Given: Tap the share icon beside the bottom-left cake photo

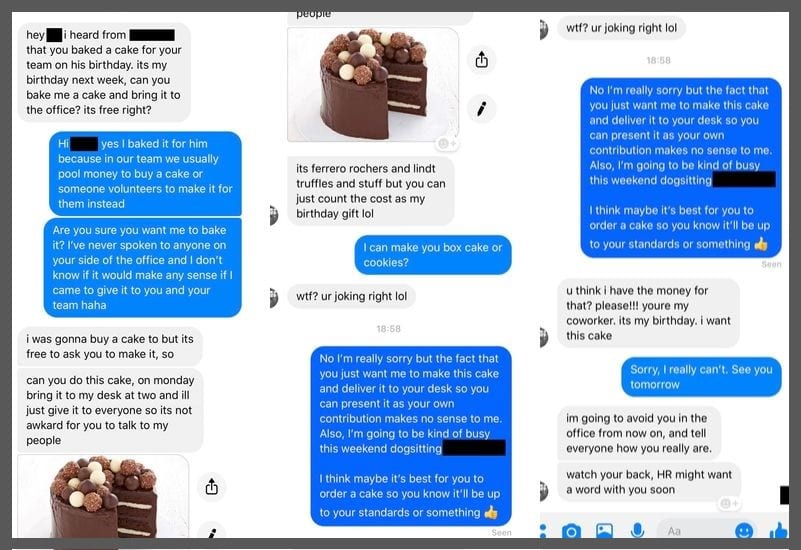Looking at the screenshot, I should pyautogui.click(x=211, y=487).
